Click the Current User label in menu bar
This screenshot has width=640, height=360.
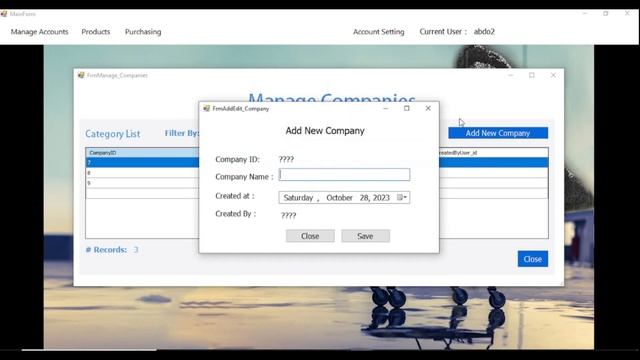[x=443, y=31]
